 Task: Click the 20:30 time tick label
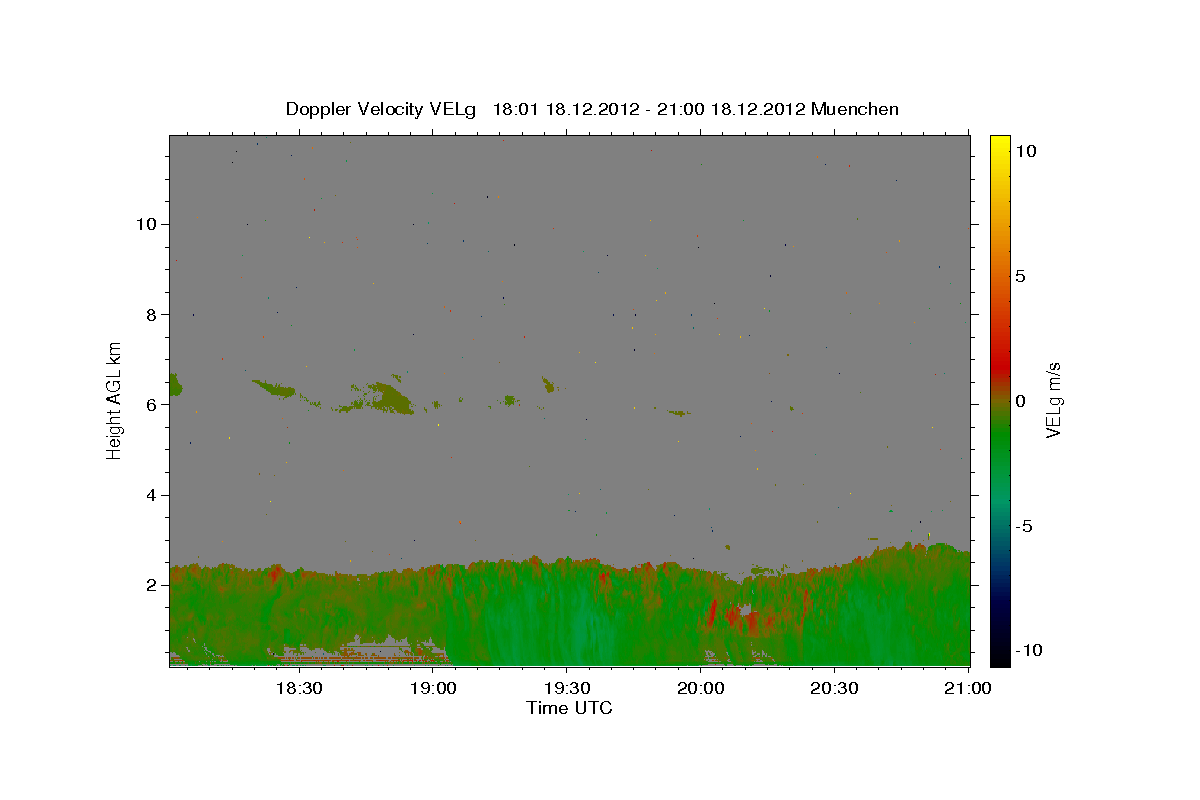point(835,688)
